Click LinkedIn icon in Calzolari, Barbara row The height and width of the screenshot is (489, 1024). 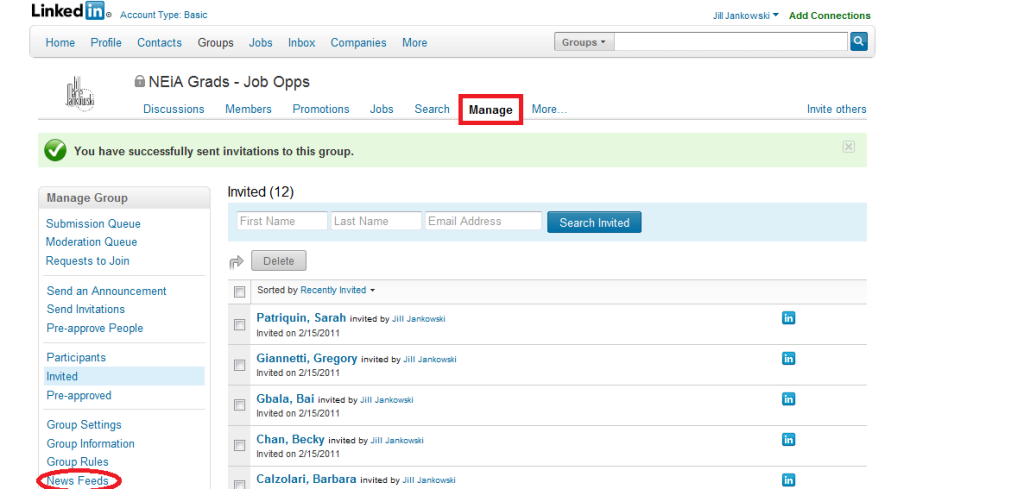pos(788,480)
